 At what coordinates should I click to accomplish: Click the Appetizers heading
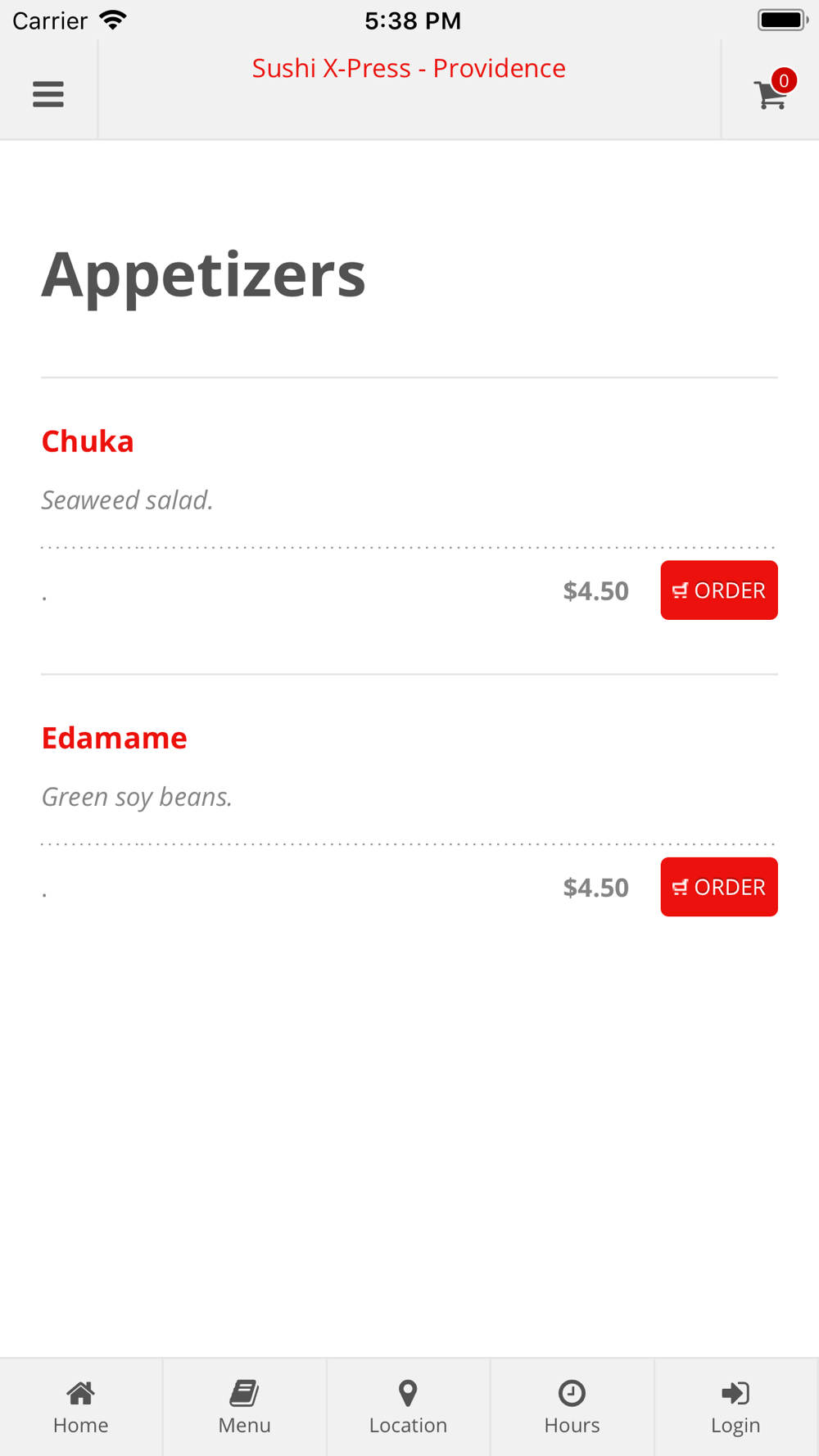[203, 274]
